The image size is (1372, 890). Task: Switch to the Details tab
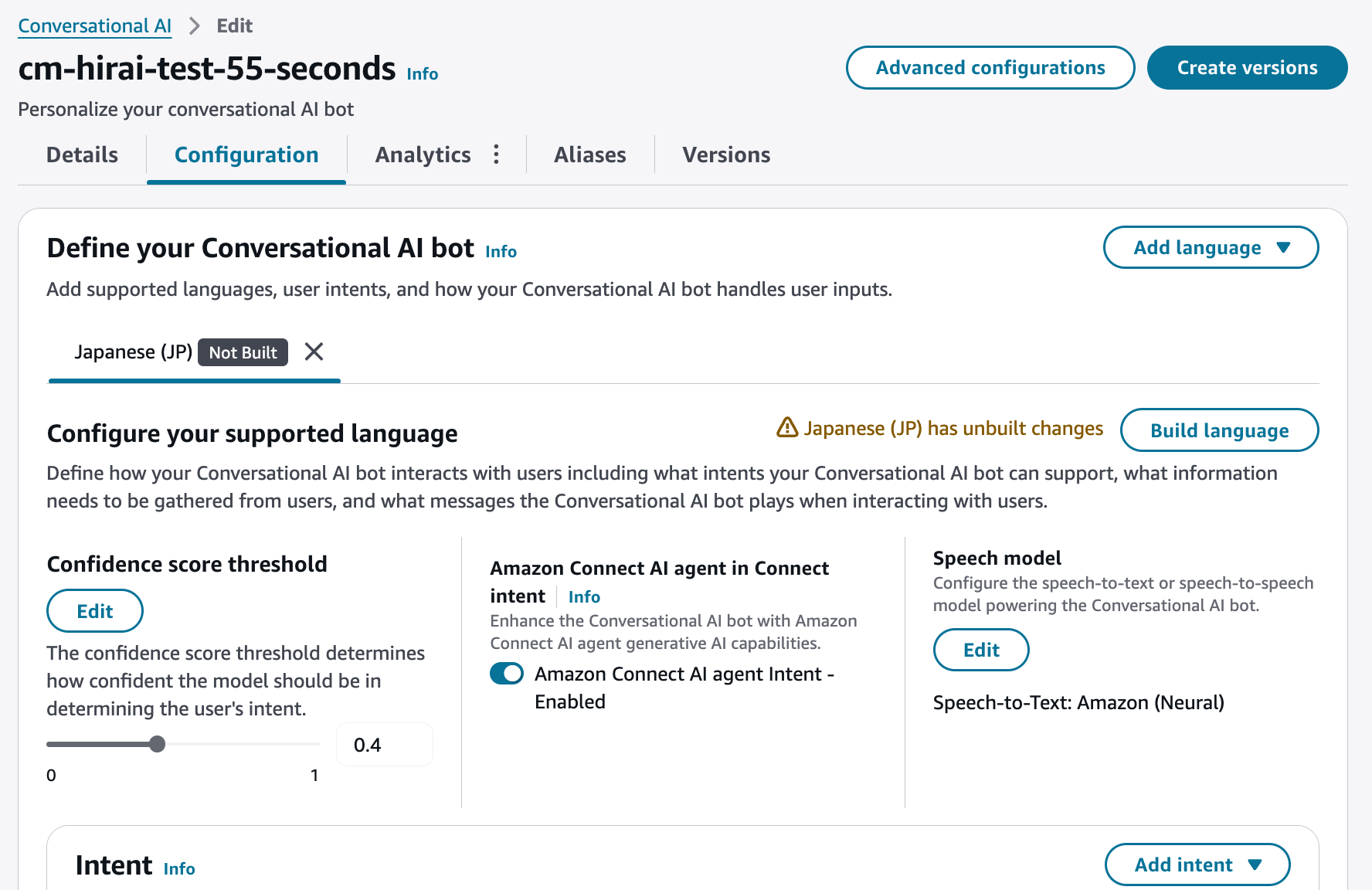[x=82, y=155]
